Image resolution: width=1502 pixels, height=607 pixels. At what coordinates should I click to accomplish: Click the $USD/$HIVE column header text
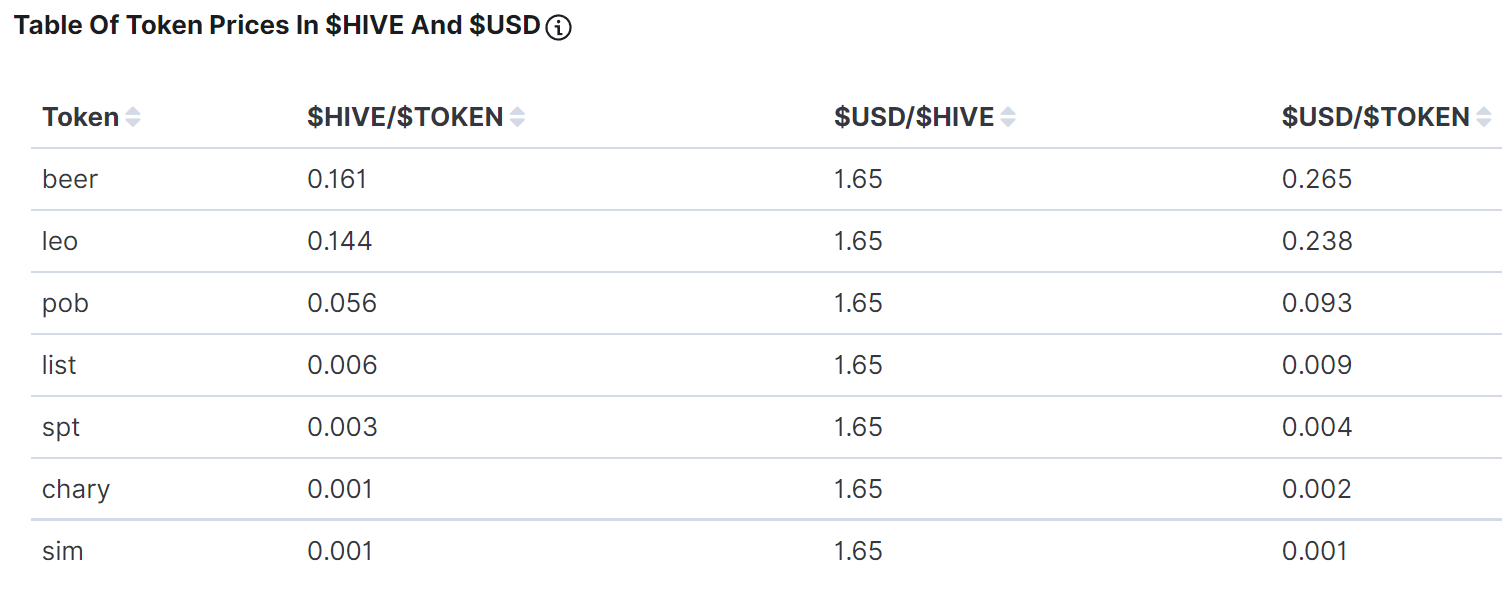click(914, 117)
